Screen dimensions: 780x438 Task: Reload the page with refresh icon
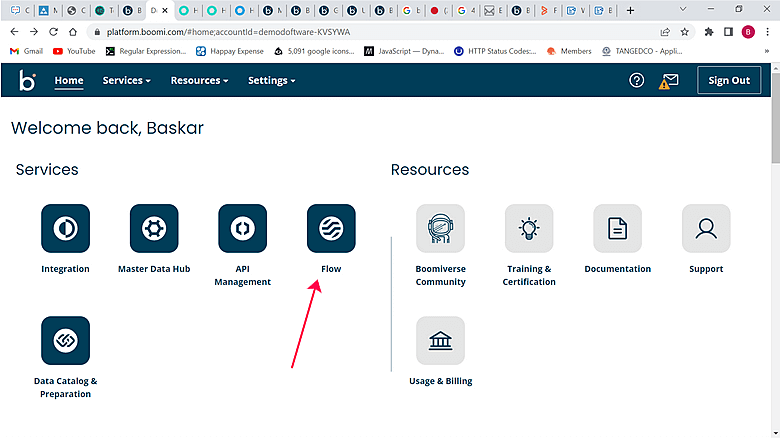[x=53, y=32]
